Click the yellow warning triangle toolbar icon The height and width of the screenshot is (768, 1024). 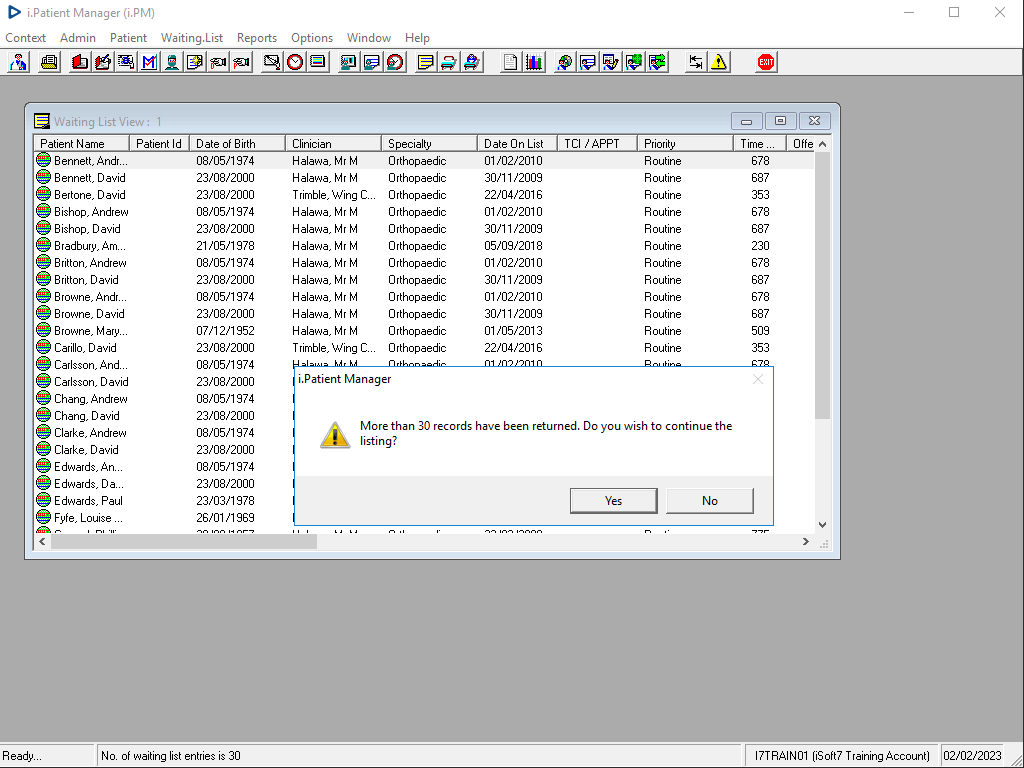tap(719, 62)
